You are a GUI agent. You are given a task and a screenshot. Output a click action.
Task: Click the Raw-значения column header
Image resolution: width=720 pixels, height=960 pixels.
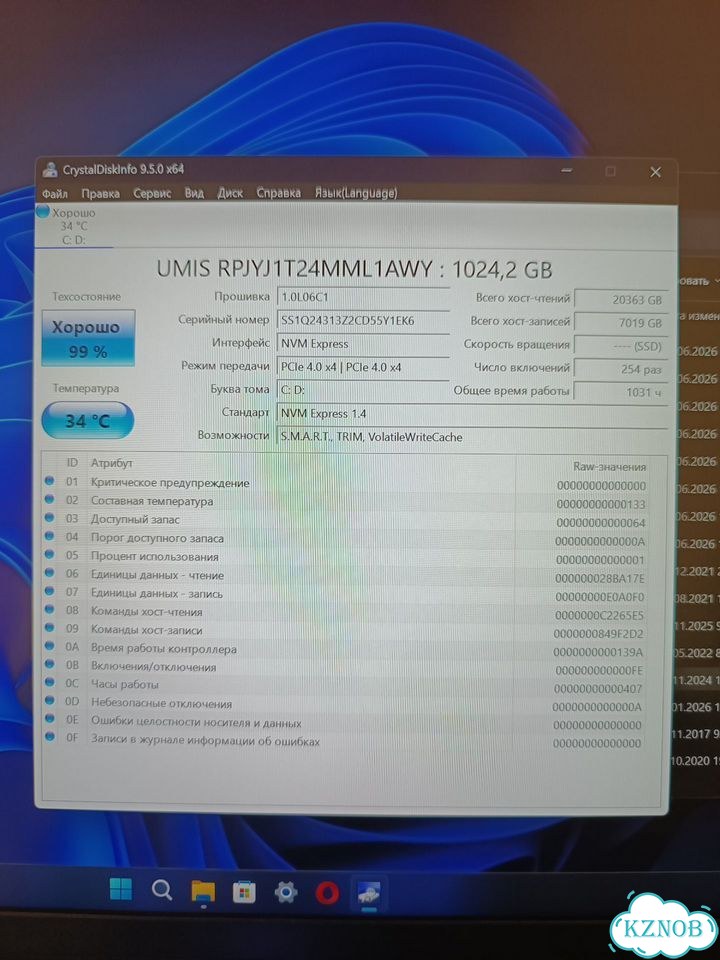pos(609,467)
